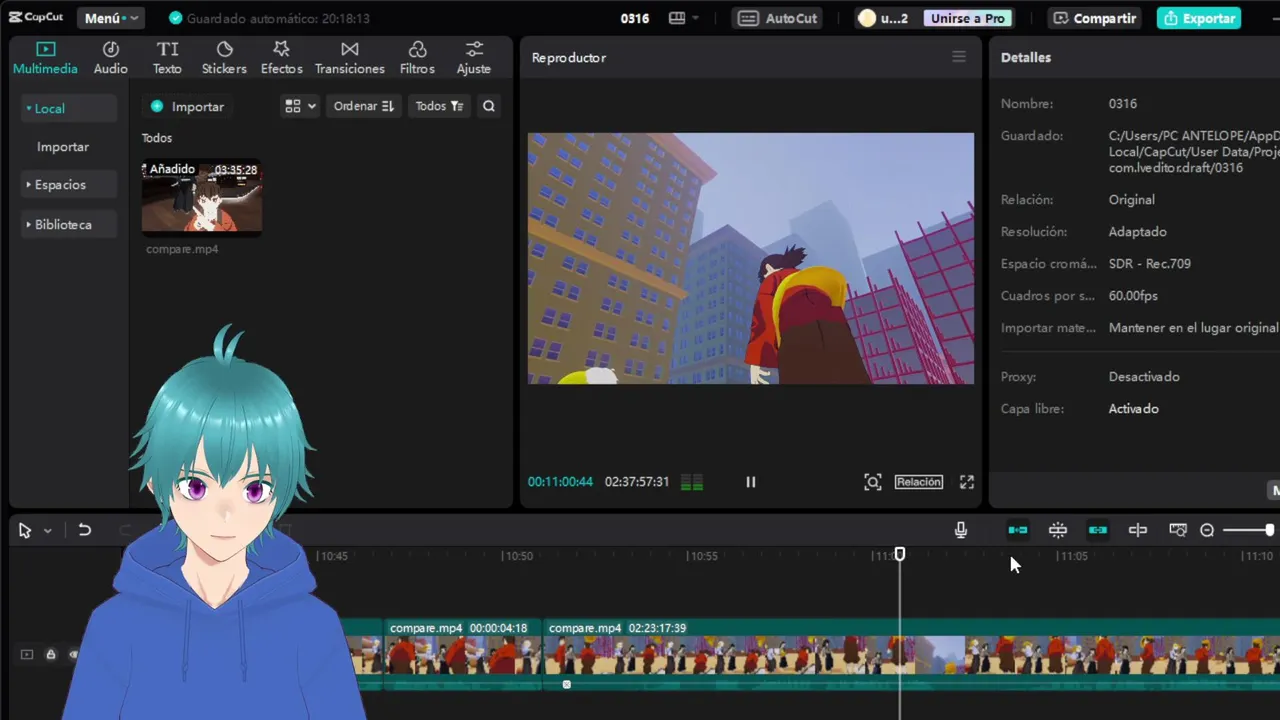Image resolution: width=1280 pixels, height=720 pixels.
Task: Open the Ordenar sort dropdown
Action: (364, 106)
